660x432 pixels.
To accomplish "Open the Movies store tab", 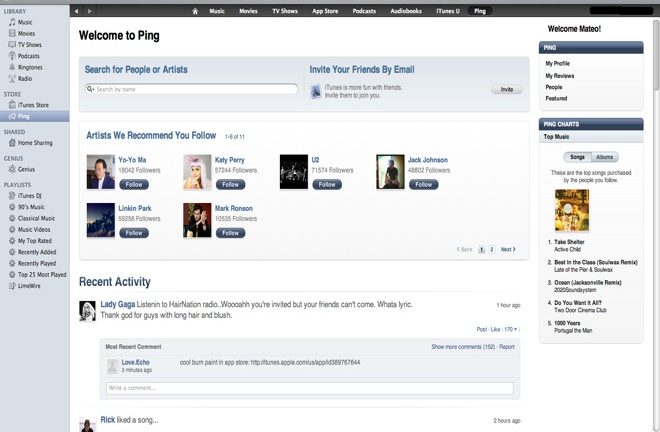I will tap(248, 11).
